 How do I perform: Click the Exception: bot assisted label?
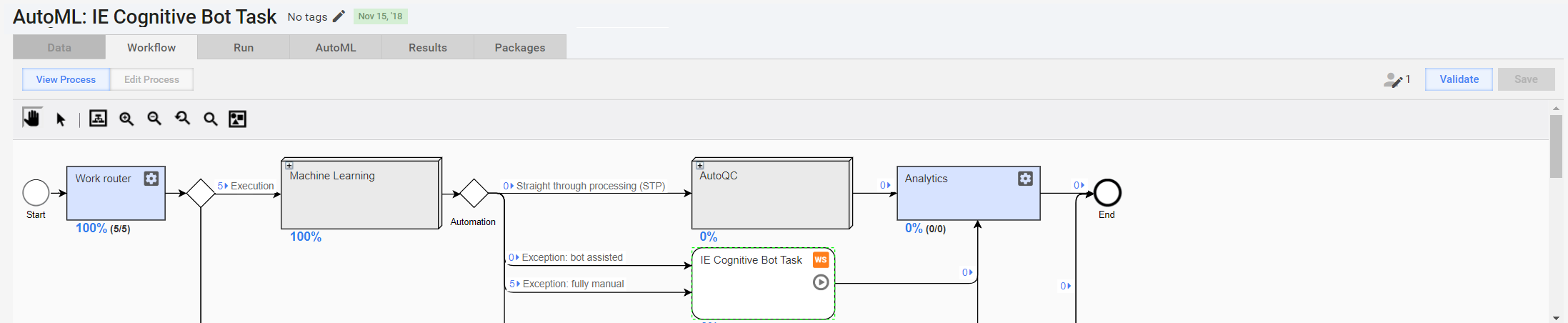point(572,257)
